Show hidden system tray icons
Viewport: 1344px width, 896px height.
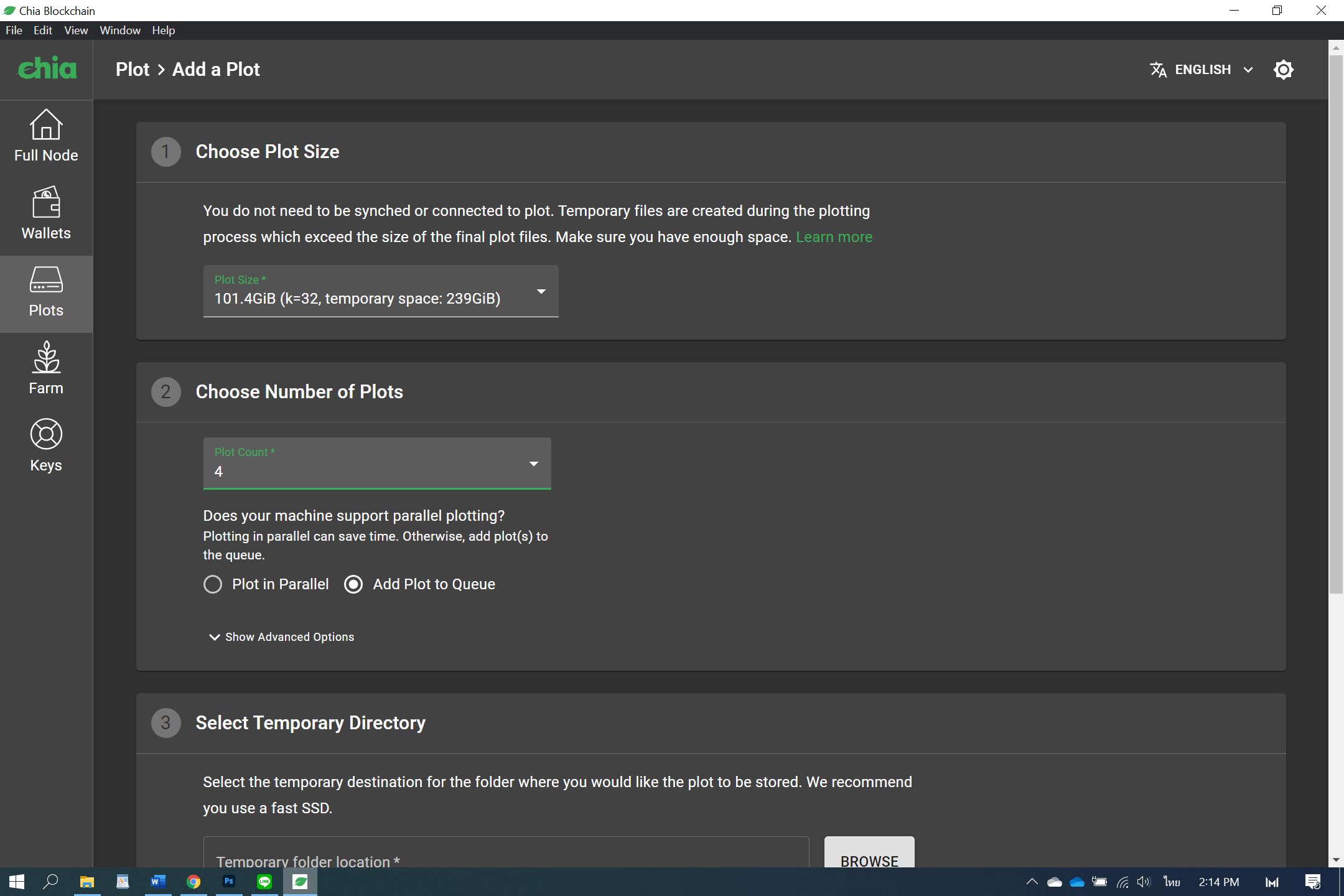(1032, 882)
